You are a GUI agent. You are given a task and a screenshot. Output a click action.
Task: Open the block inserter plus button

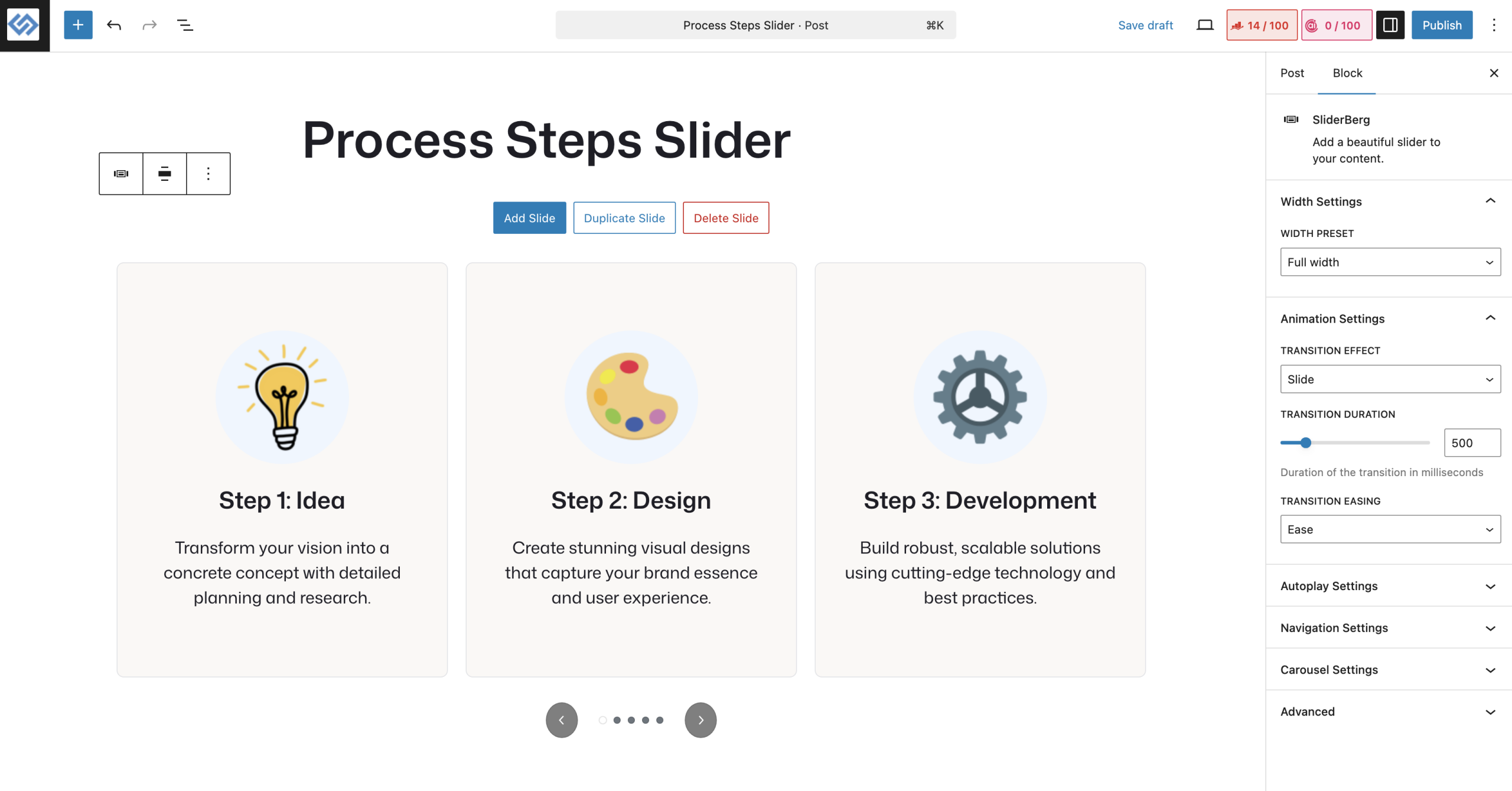pyautogui.click(x=78, y=25)
